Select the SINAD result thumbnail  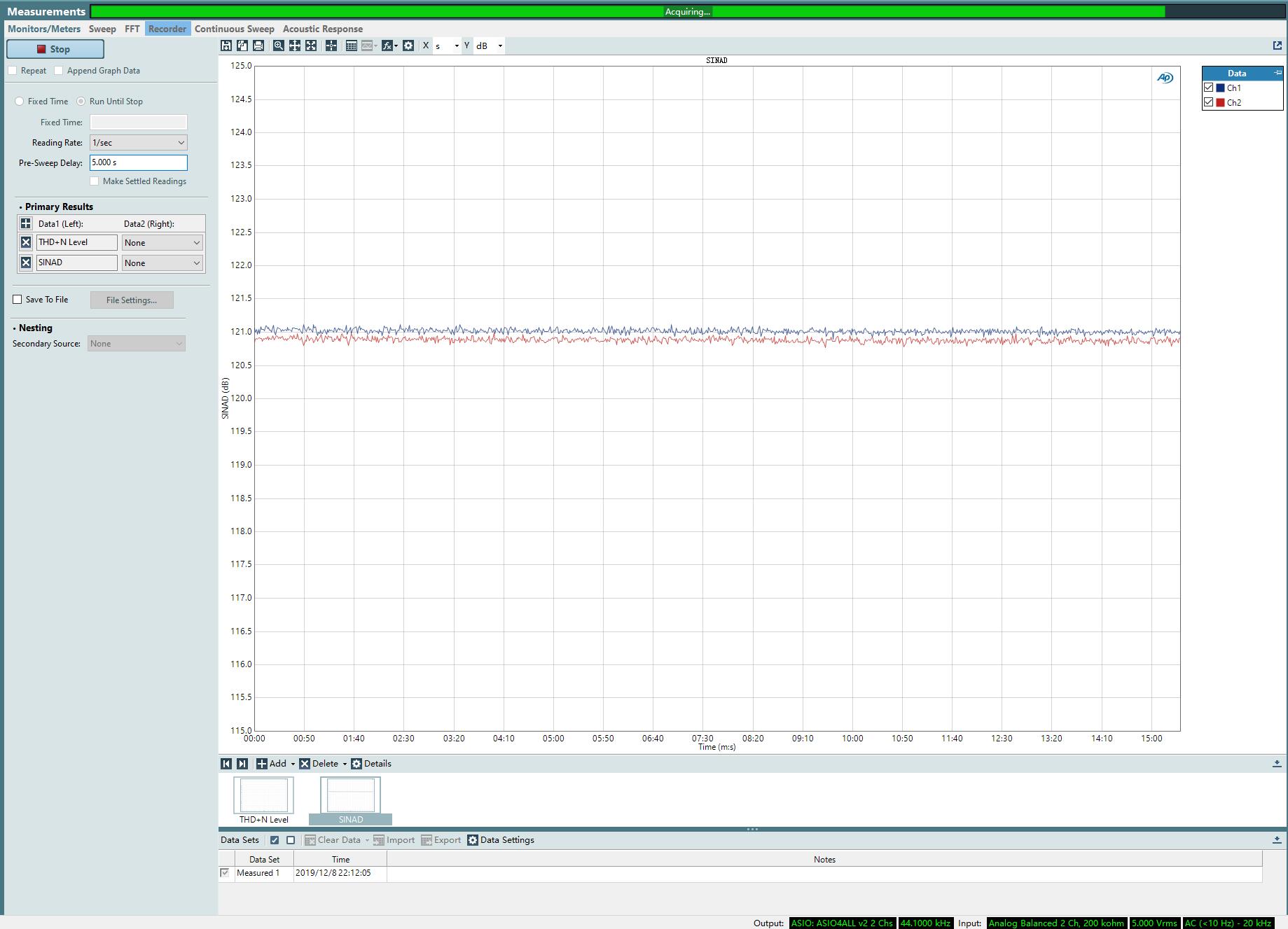[x=351, y=801]
